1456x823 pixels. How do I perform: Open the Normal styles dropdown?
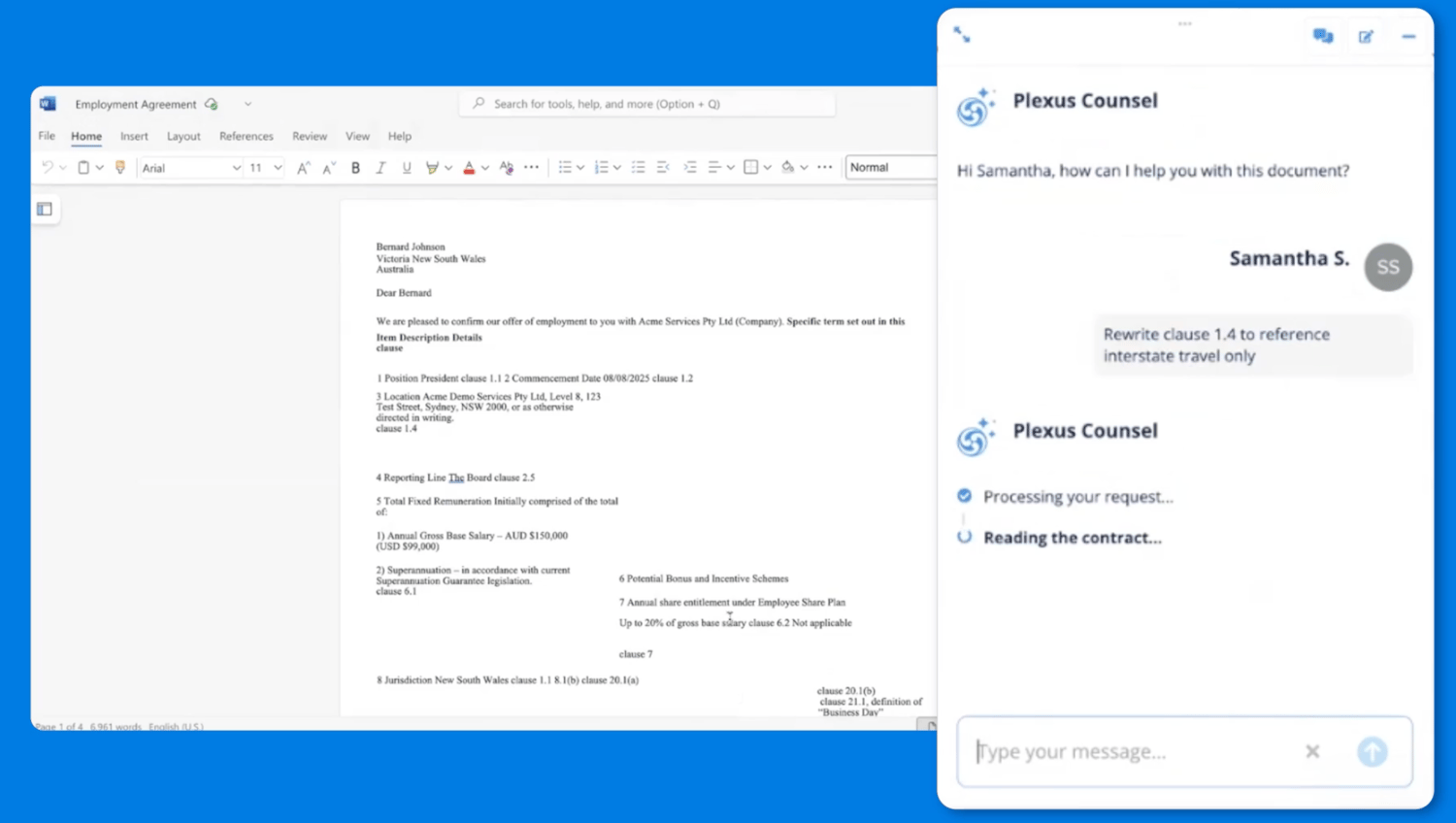click(890, 167)
